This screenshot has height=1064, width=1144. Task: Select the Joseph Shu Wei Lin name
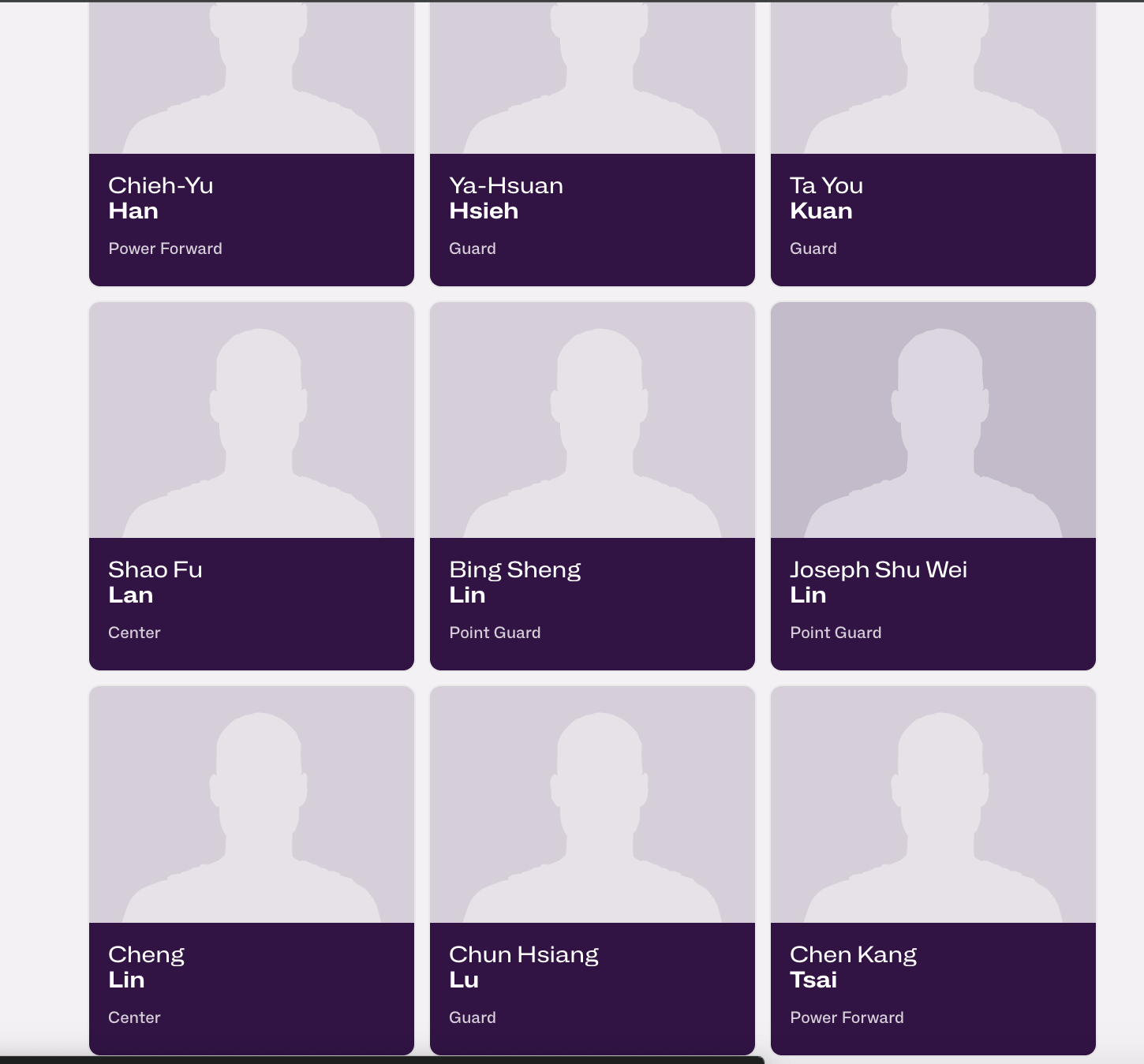(878, 582)
